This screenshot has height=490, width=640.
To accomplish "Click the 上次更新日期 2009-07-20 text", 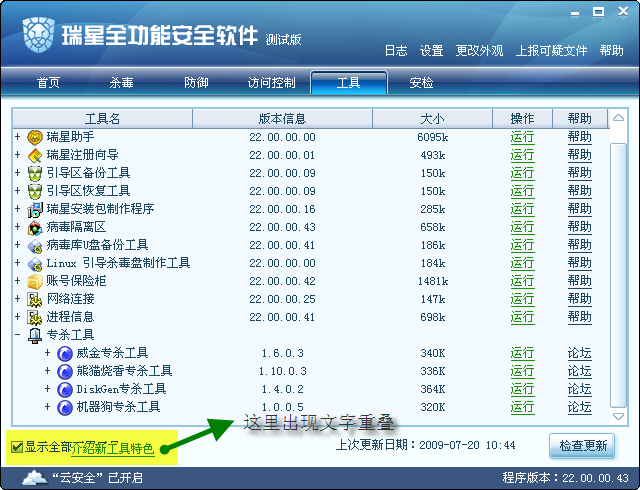I will tap(425, 445).
